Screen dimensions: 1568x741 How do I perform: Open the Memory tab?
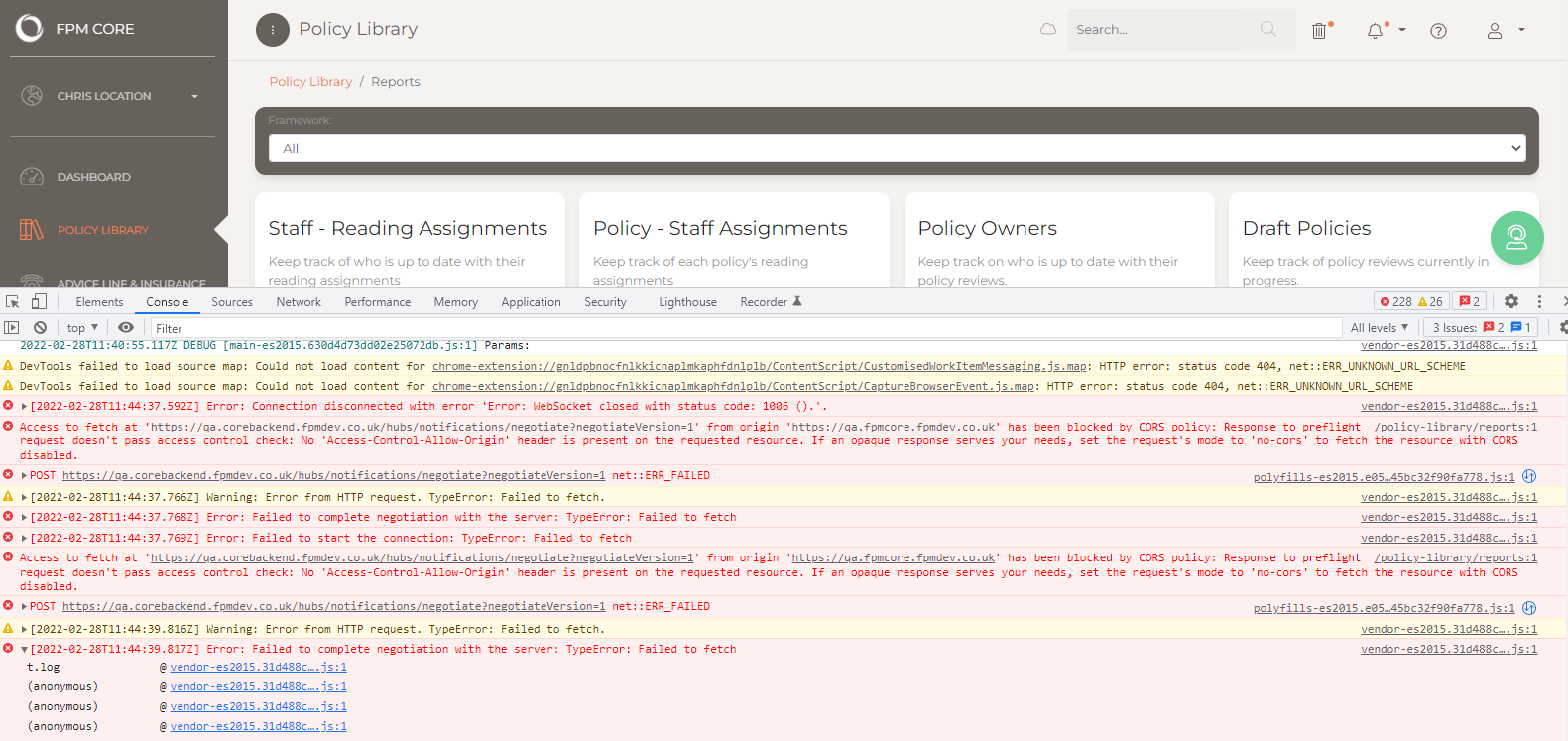click(455, 302)
